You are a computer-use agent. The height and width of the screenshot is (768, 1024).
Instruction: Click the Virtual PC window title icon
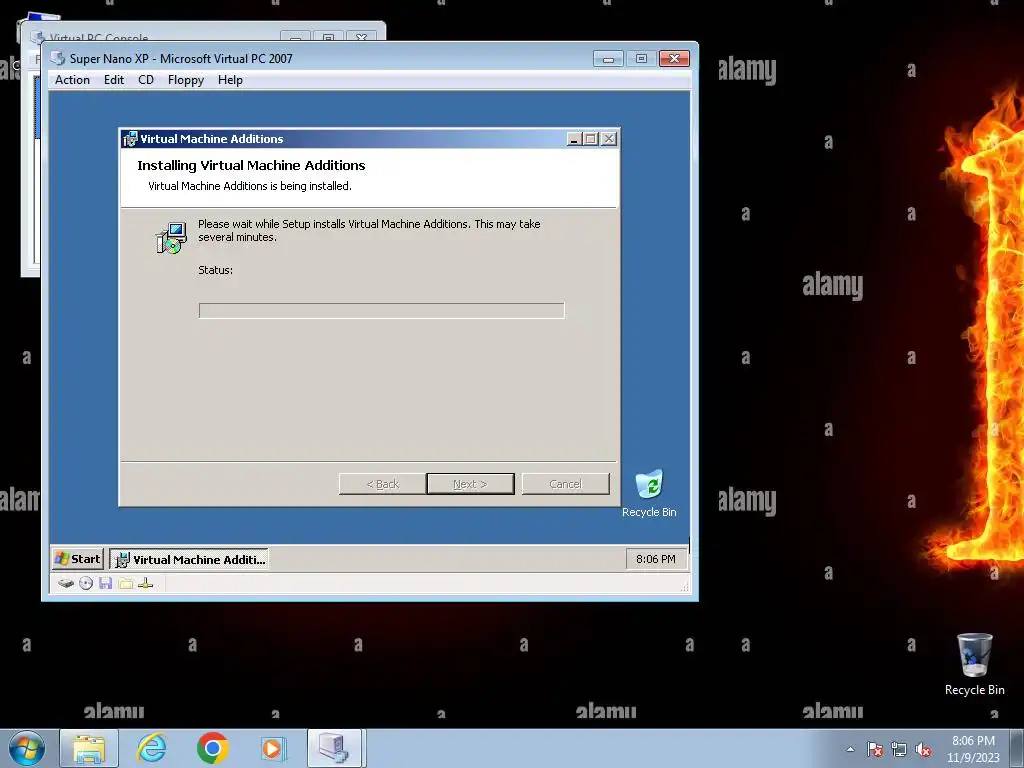pos(58,58)
